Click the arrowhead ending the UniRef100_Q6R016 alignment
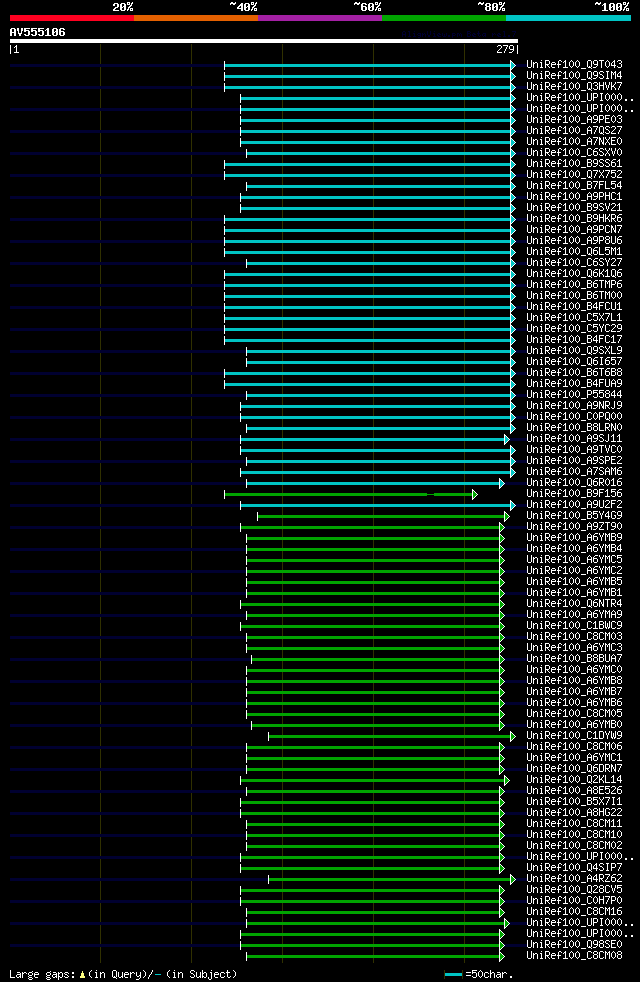The image size is (640, 982). point(502,483)
